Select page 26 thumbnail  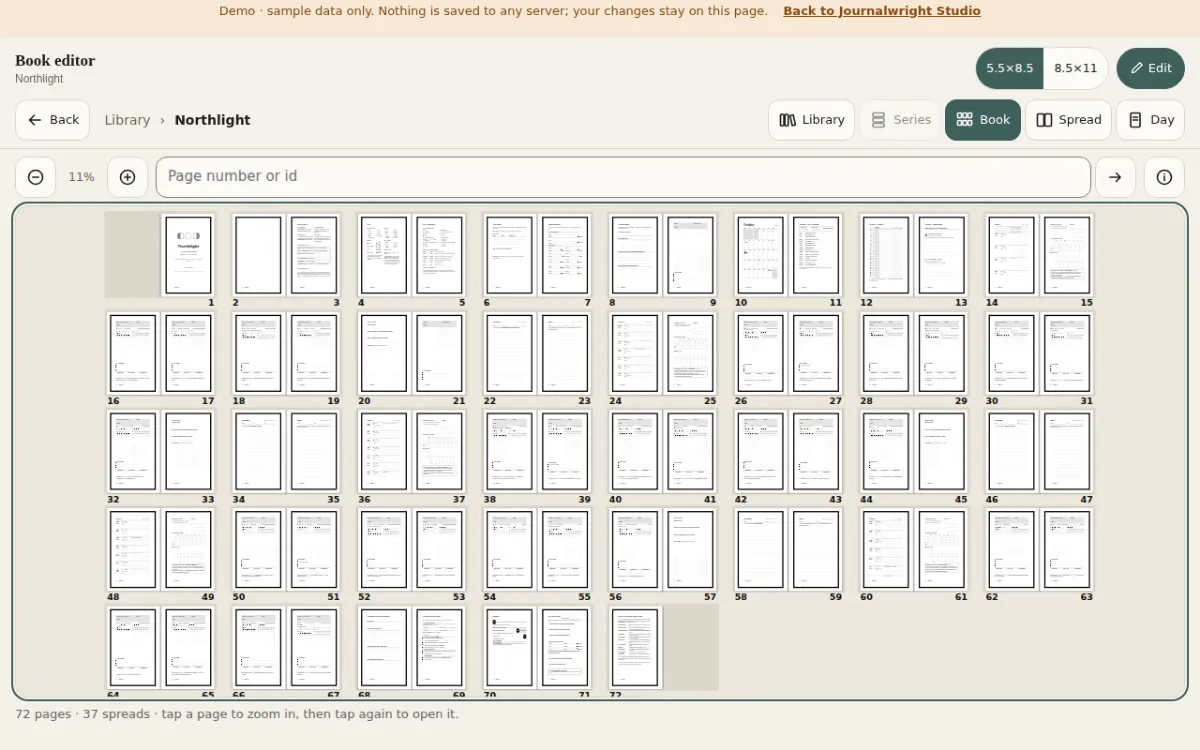point(760,353)
